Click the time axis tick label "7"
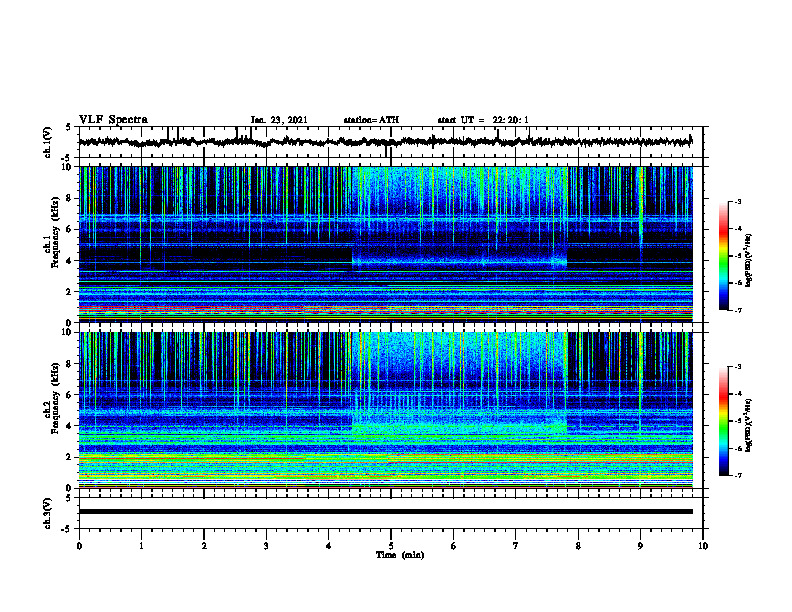Screen dimensions: 792x612 tap(516, 546)
